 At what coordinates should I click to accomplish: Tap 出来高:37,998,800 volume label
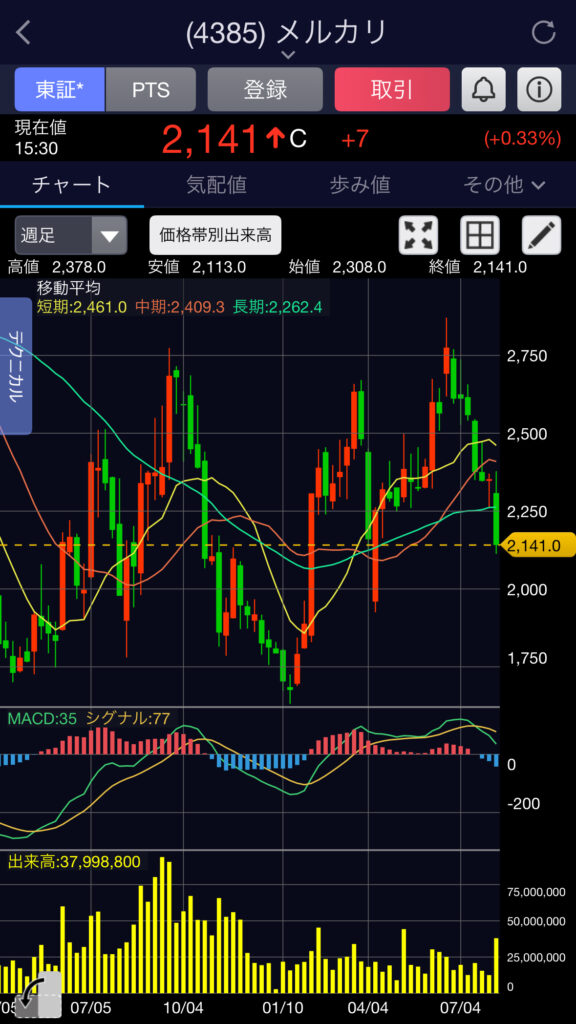74,862
